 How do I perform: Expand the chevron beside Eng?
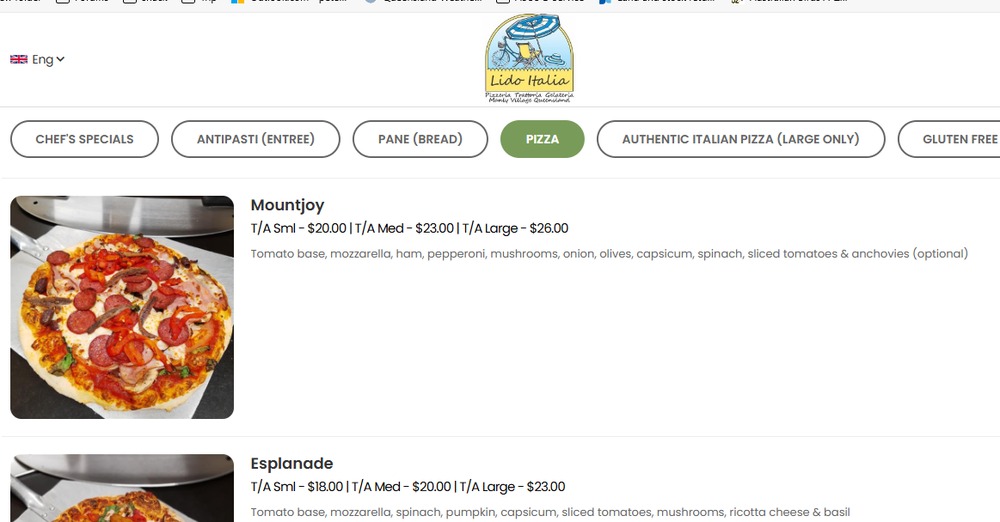point(60,59)
